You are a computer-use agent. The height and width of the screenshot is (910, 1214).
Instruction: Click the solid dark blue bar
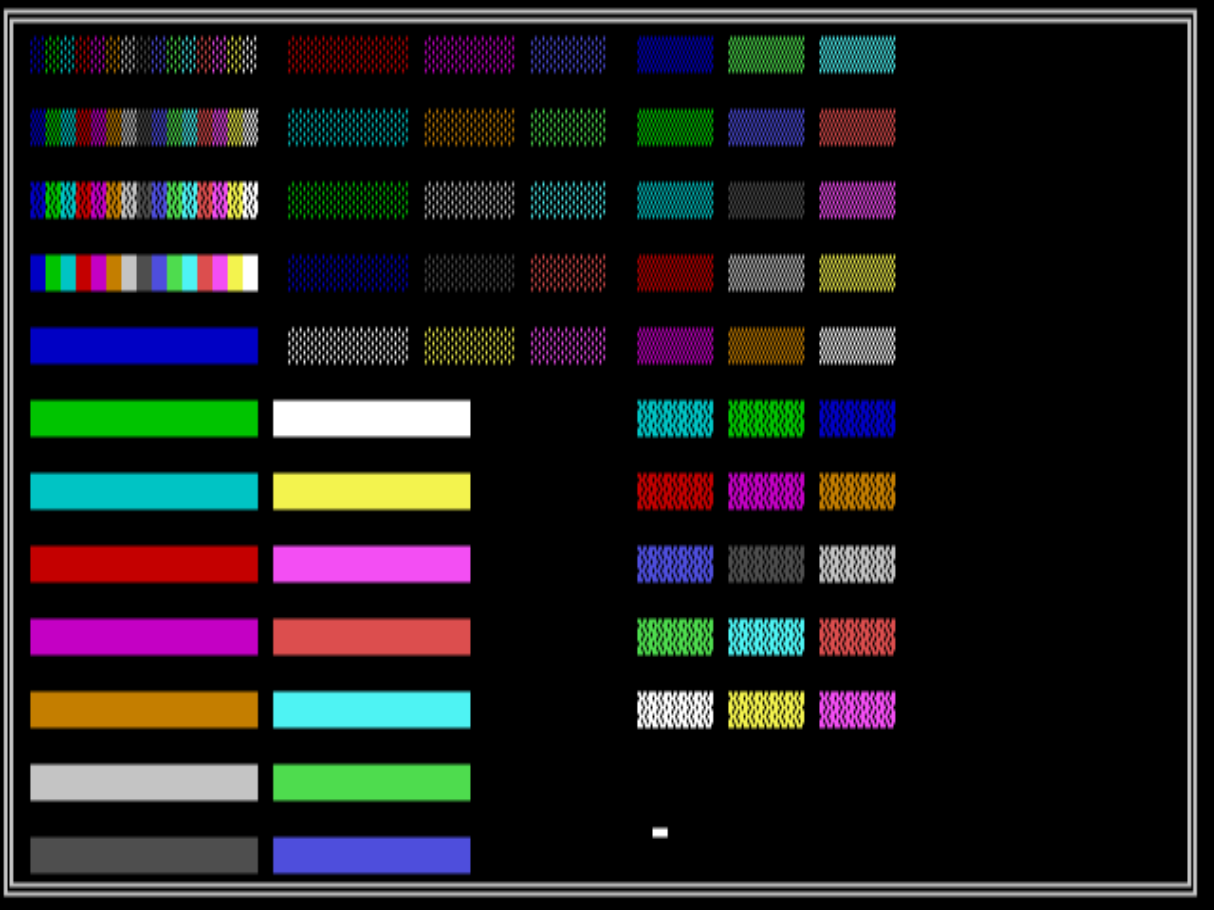144,345
